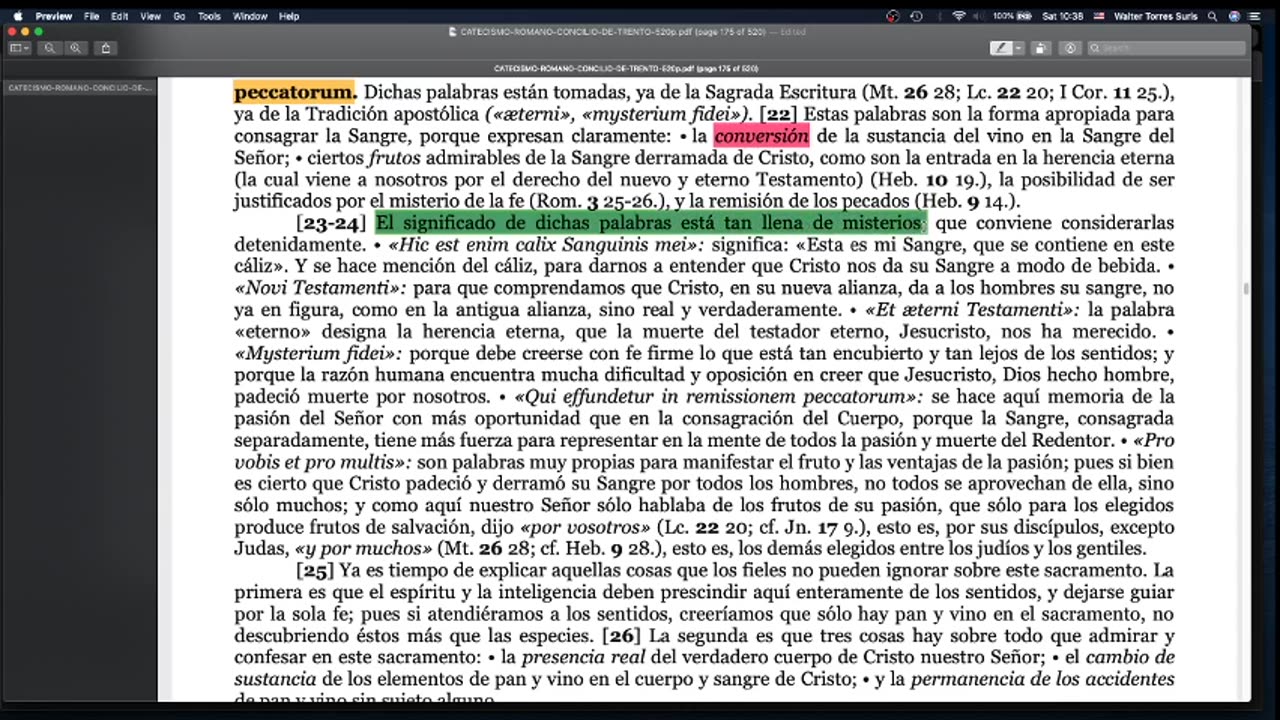
Task: Click the Siri menu bar icon
Action: (x=1234, y=16)
